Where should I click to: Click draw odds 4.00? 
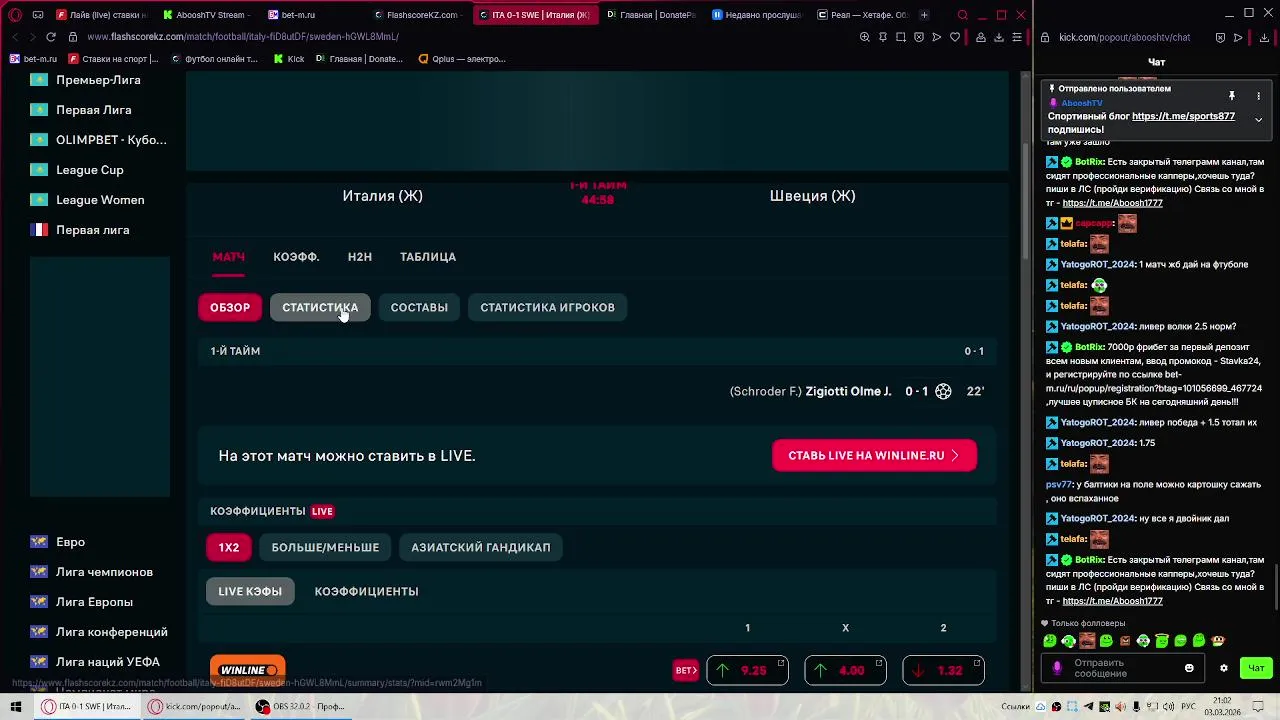pos(845,670)
